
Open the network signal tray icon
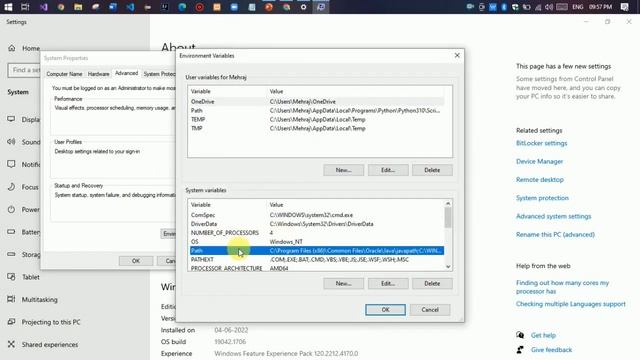(x=538, y=7)
